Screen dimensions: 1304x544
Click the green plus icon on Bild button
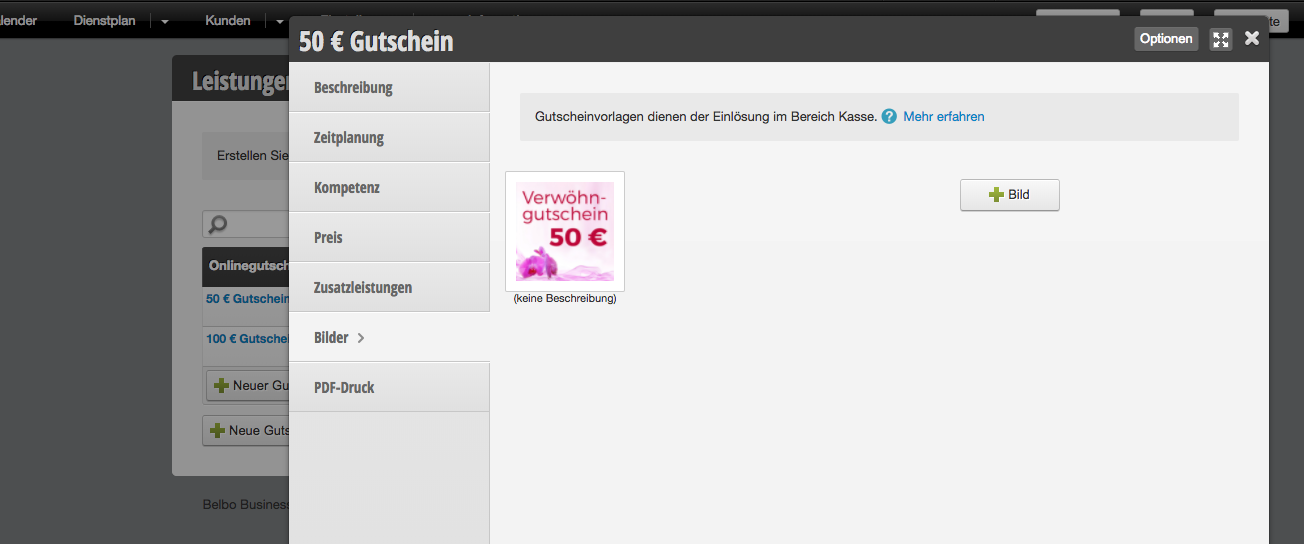coord(996,195)
